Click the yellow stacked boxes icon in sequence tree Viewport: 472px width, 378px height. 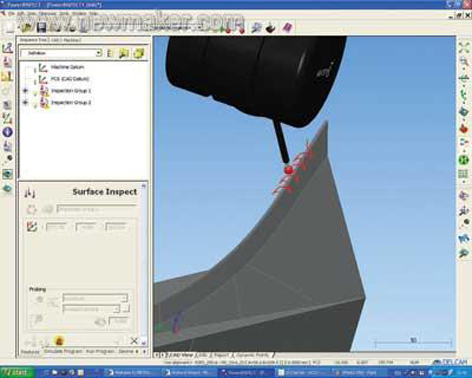click(x=139, y=53)
